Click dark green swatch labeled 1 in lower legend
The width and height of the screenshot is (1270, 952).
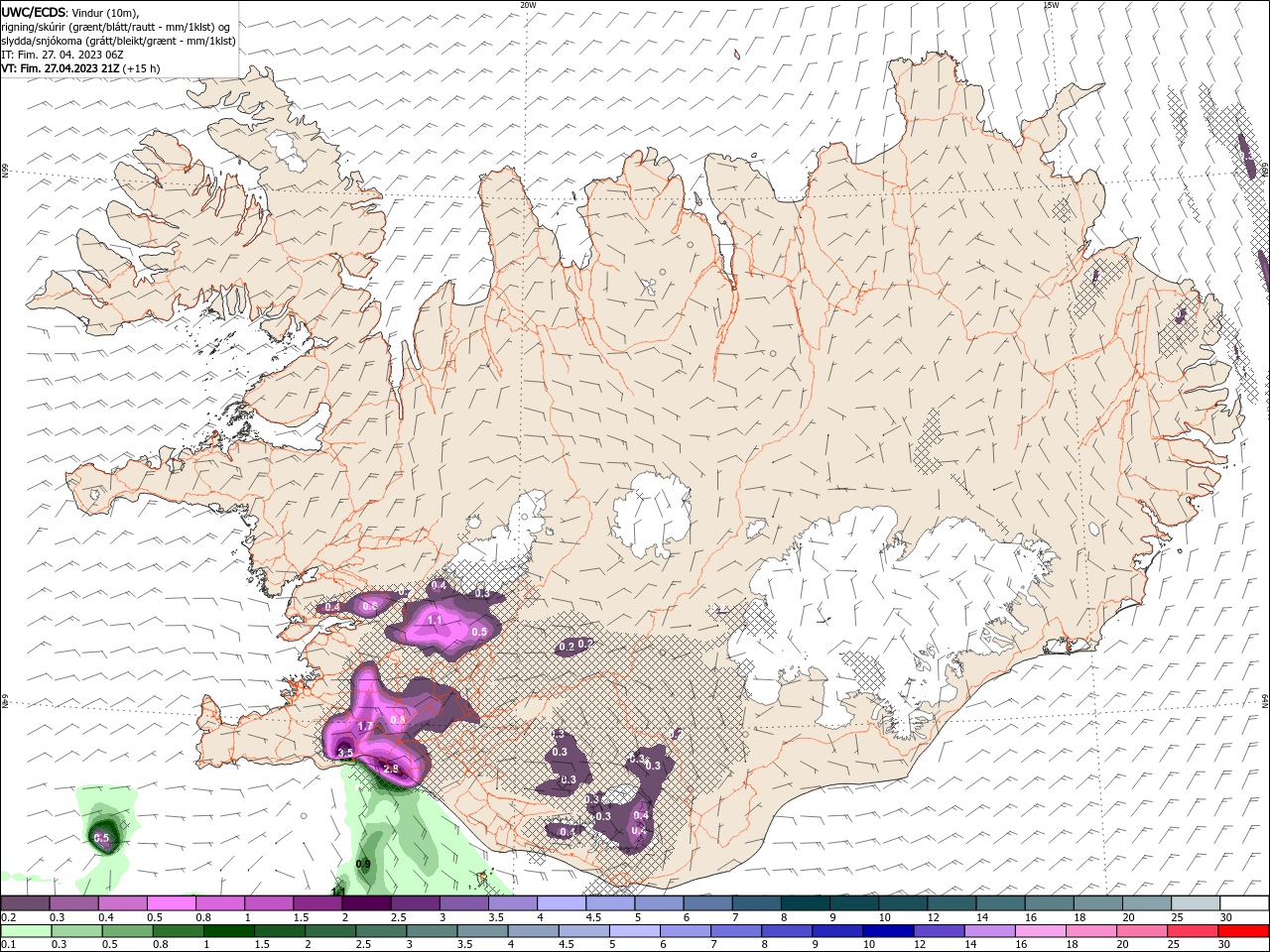pos(228,931)
